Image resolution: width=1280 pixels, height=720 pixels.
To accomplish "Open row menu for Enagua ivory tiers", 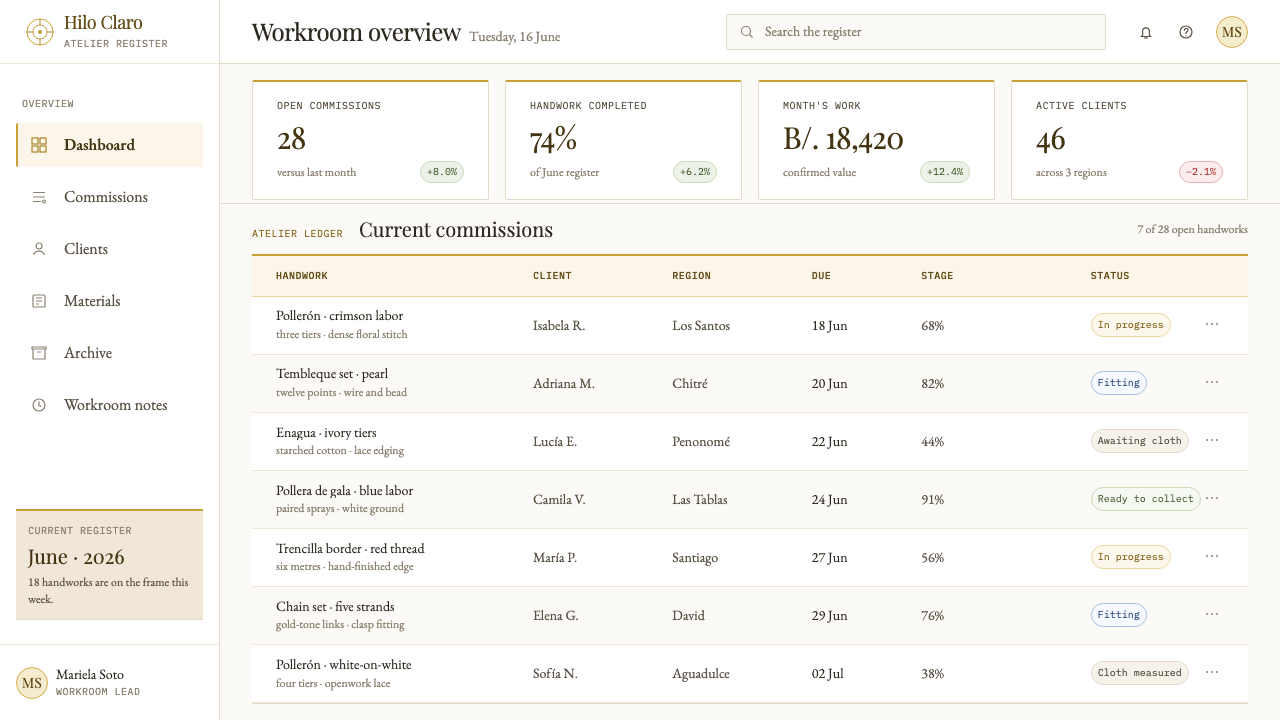I will (1212, 440).
